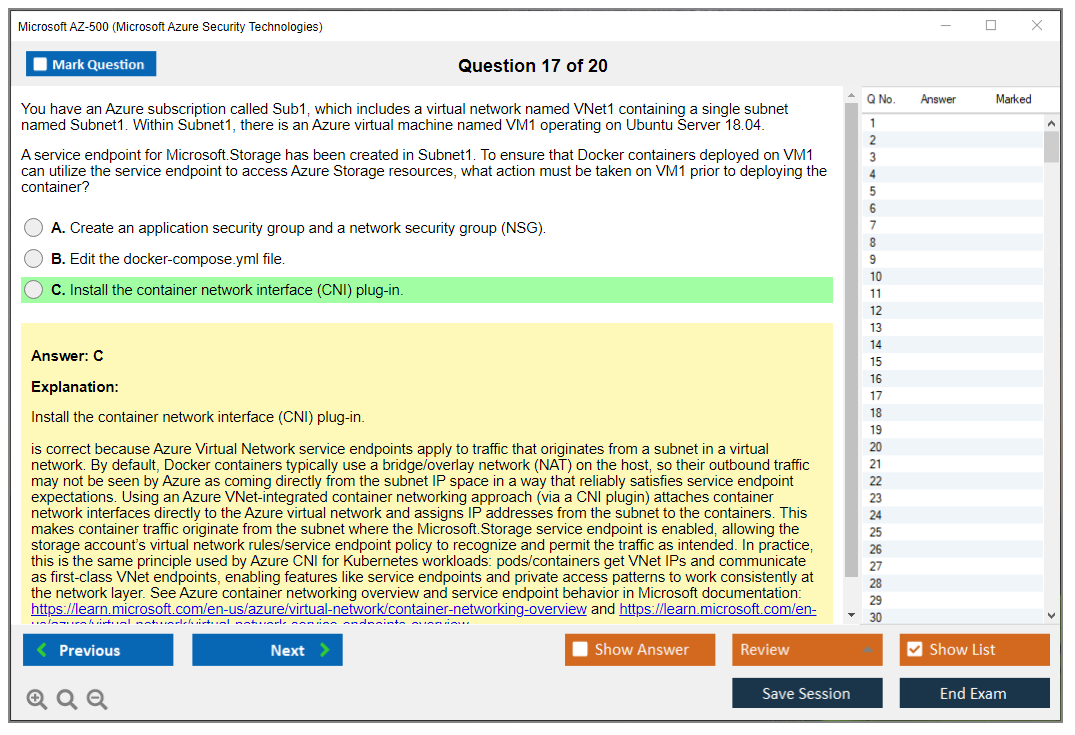Screen dimensions: 1075x735
Task: Click the zoom out magnifier icon
Action: [97, 700]
